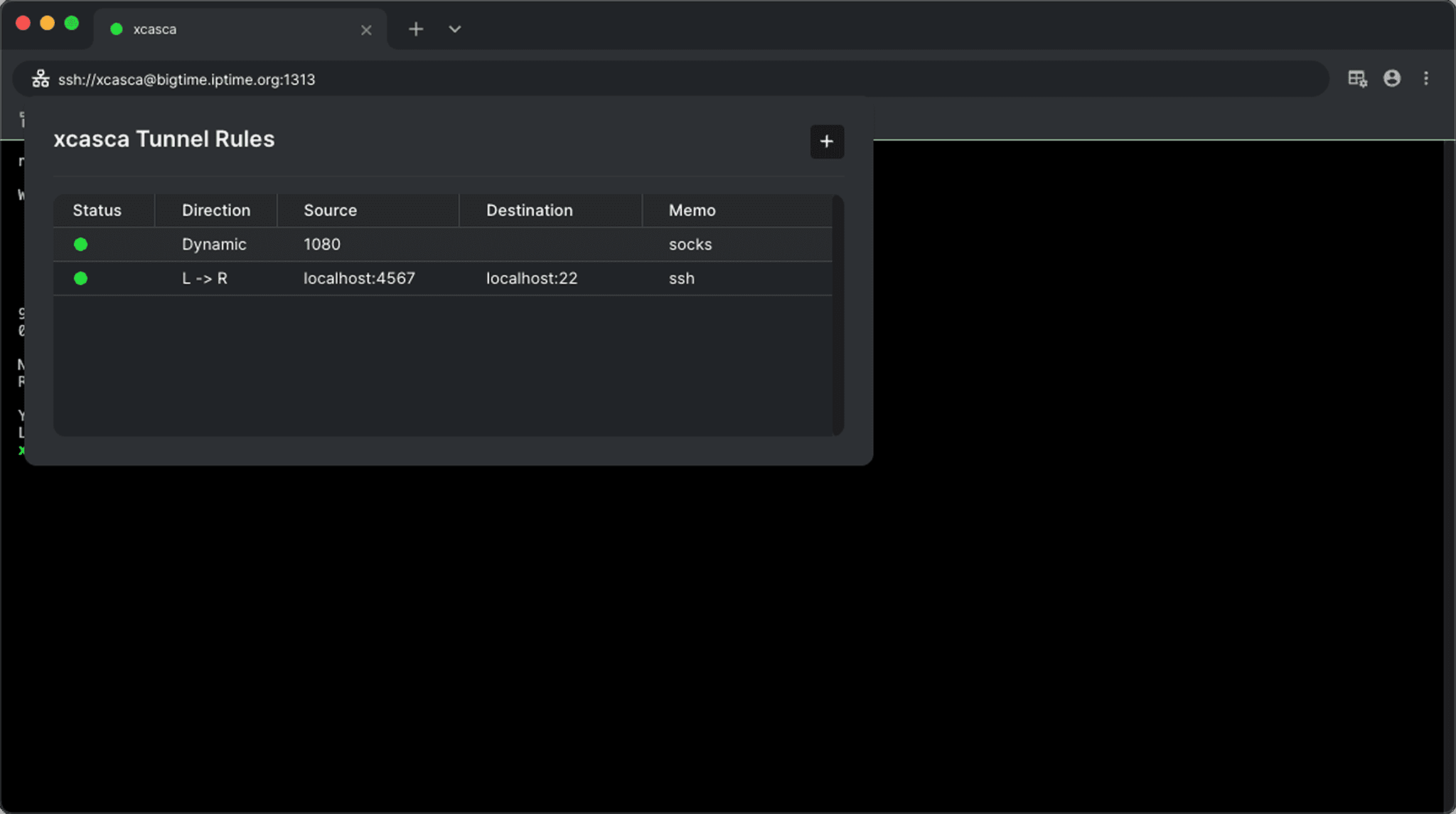Screen dimensions: 1456x814
Task: Click the tunnel rules list scrollbar
Action: tap(838, 316)
